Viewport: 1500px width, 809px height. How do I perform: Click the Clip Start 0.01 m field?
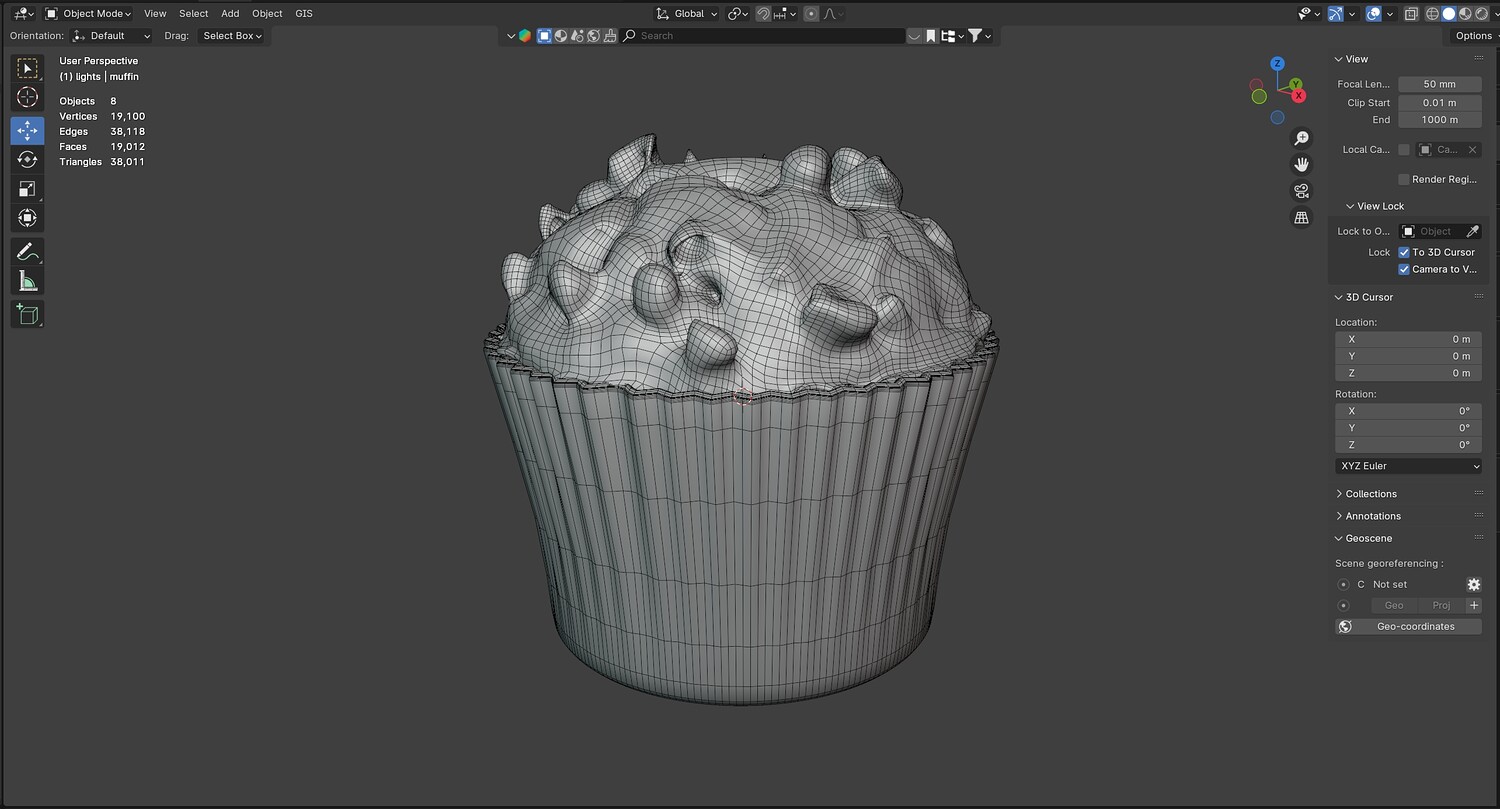click(x=1440, y=102)
